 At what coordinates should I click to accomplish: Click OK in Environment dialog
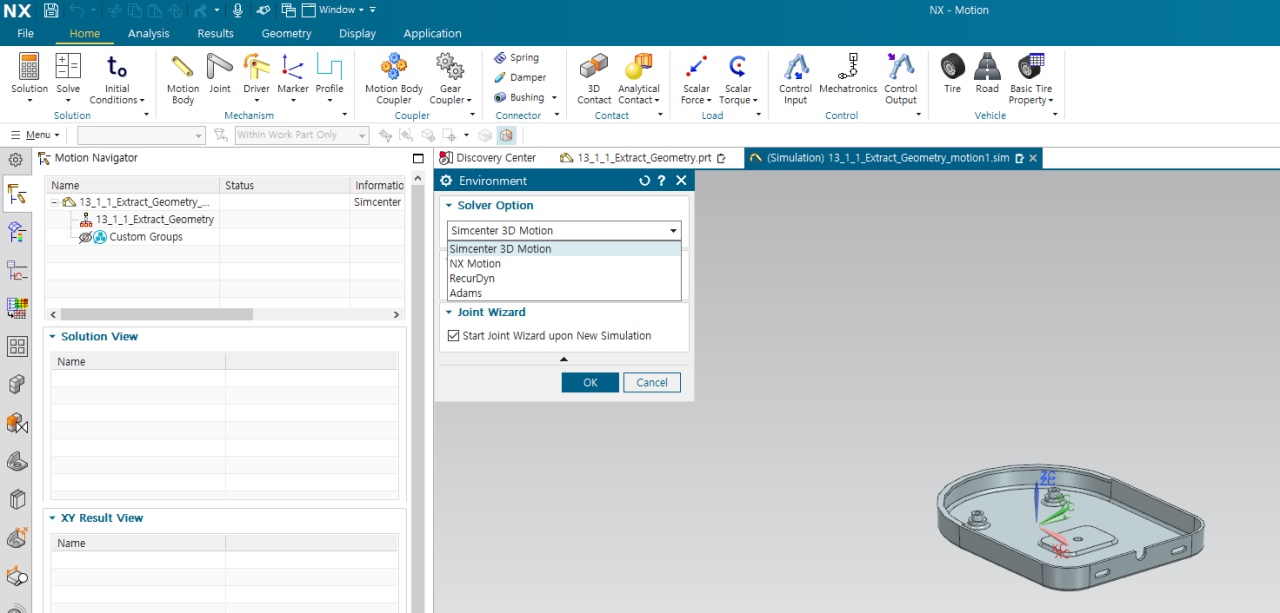click(590, 382)
